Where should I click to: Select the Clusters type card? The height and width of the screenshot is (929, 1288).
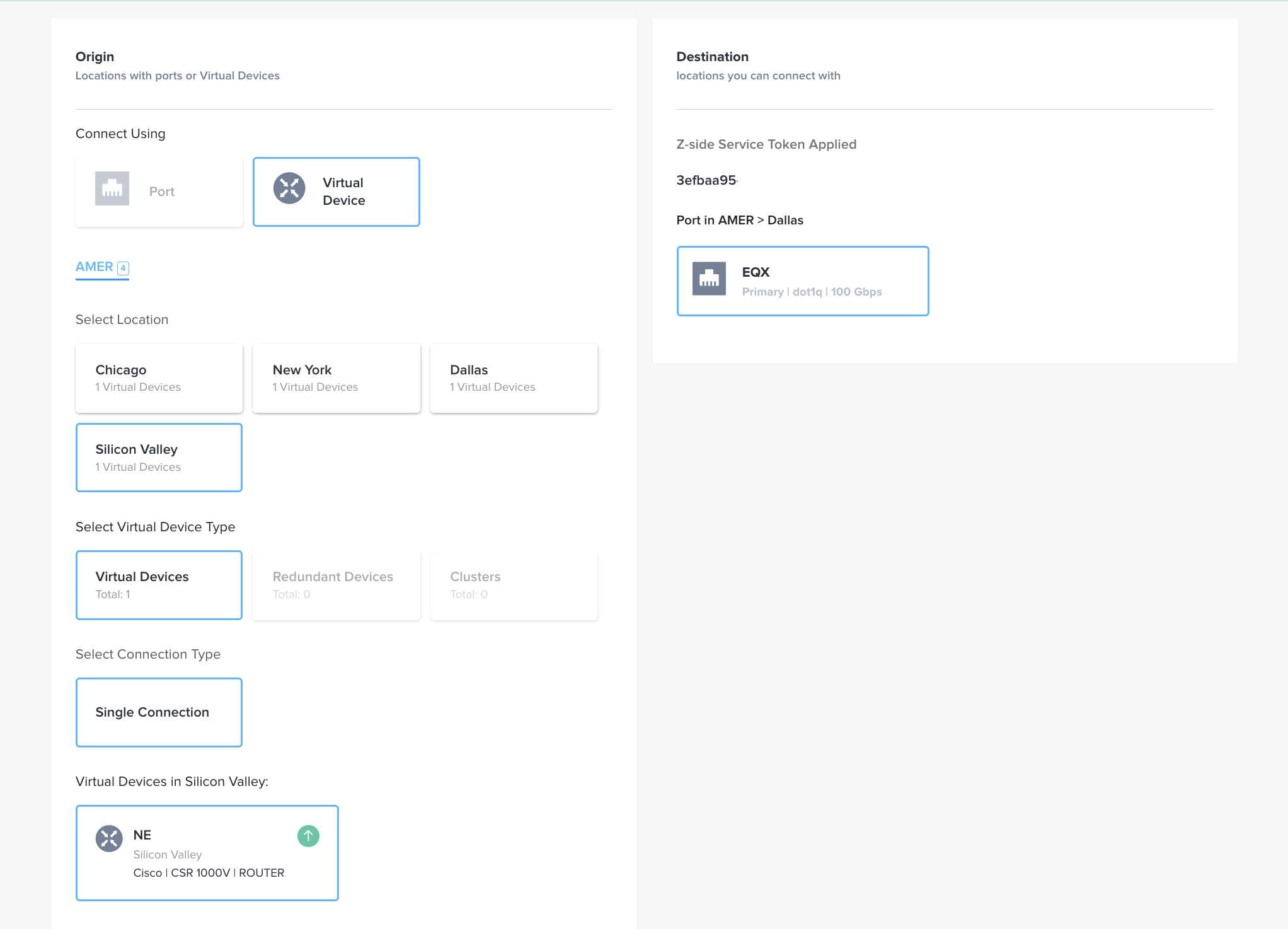coord(514,585)
